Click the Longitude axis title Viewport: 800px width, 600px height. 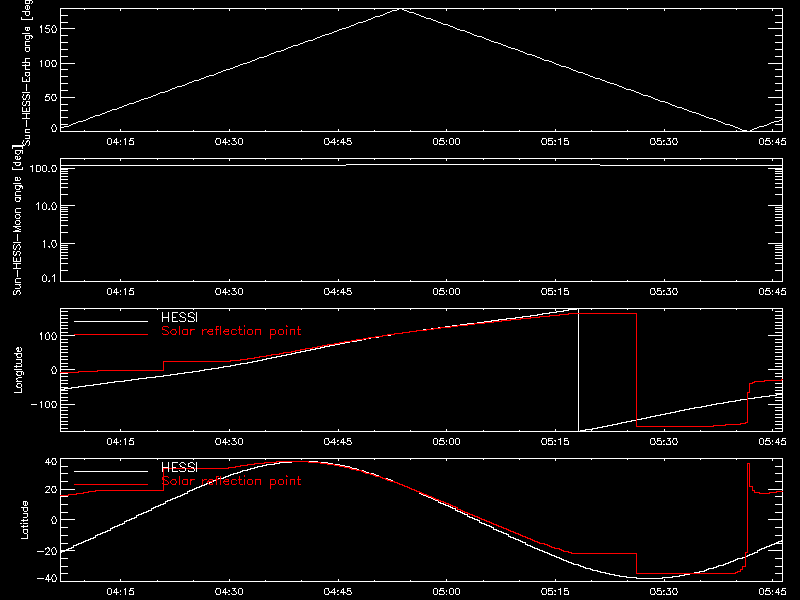point(18,370)
